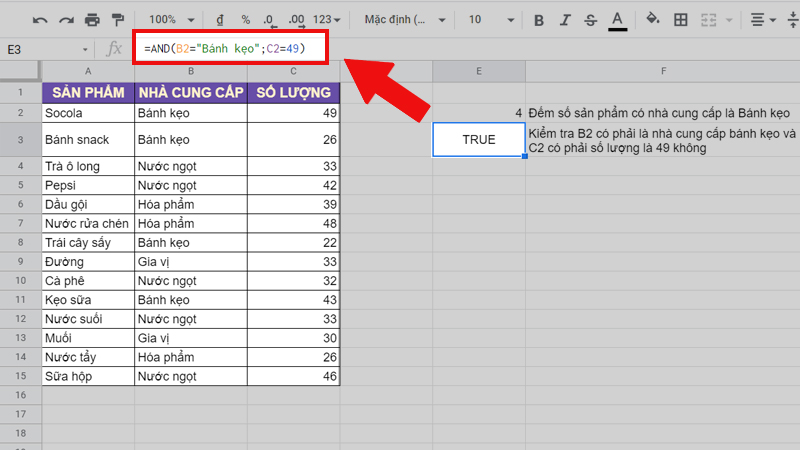Open the borders grid icon
800x450 pixels.
(x=681, y=20)
